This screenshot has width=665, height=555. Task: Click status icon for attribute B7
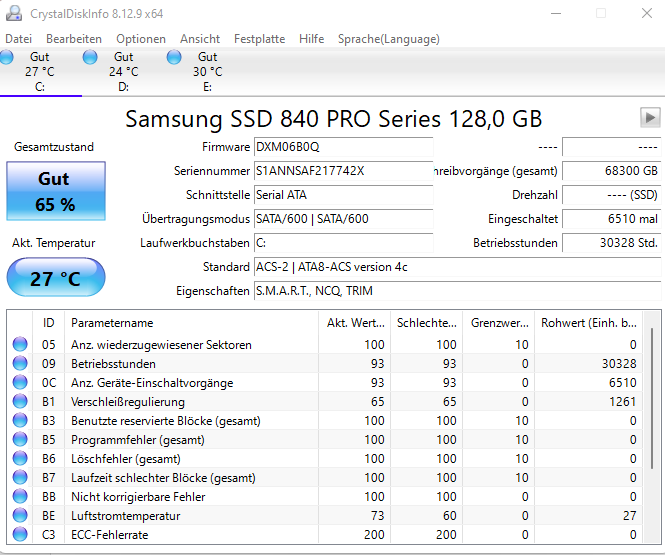point(20,477)
